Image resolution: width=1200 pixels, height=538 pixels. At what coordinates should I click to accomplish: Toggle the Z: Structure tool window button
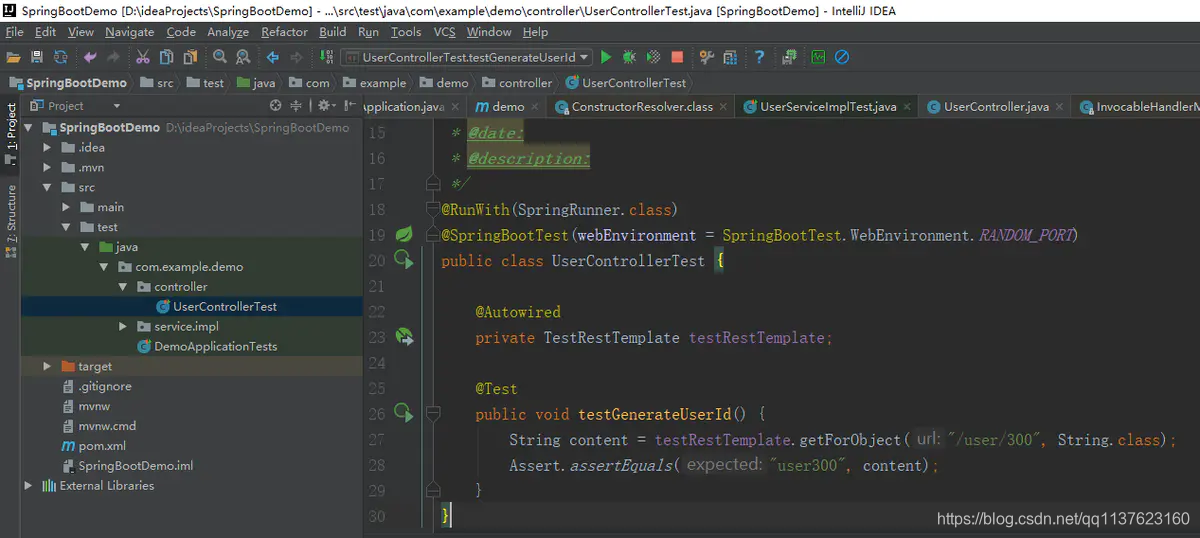[x=11, y=221]
